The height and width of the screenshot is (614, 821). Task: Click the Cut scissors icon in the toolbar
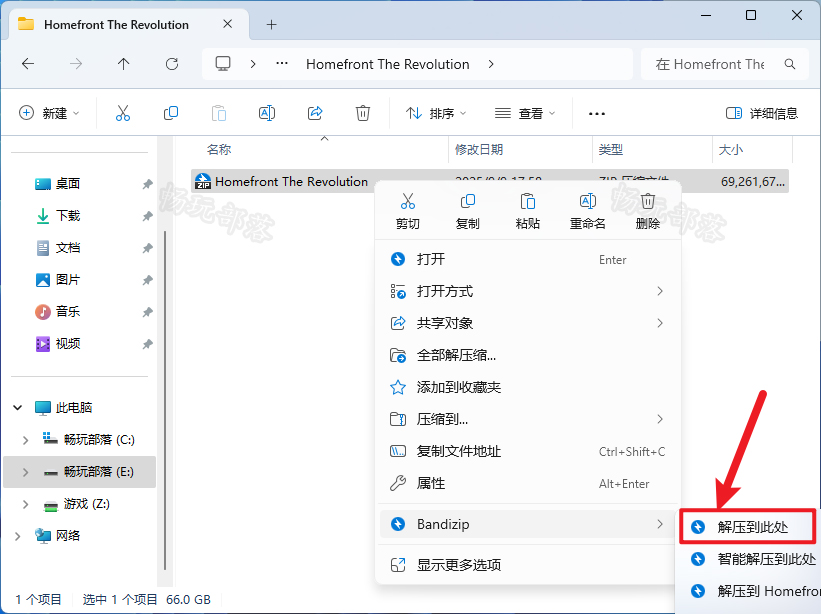[123, 113]
